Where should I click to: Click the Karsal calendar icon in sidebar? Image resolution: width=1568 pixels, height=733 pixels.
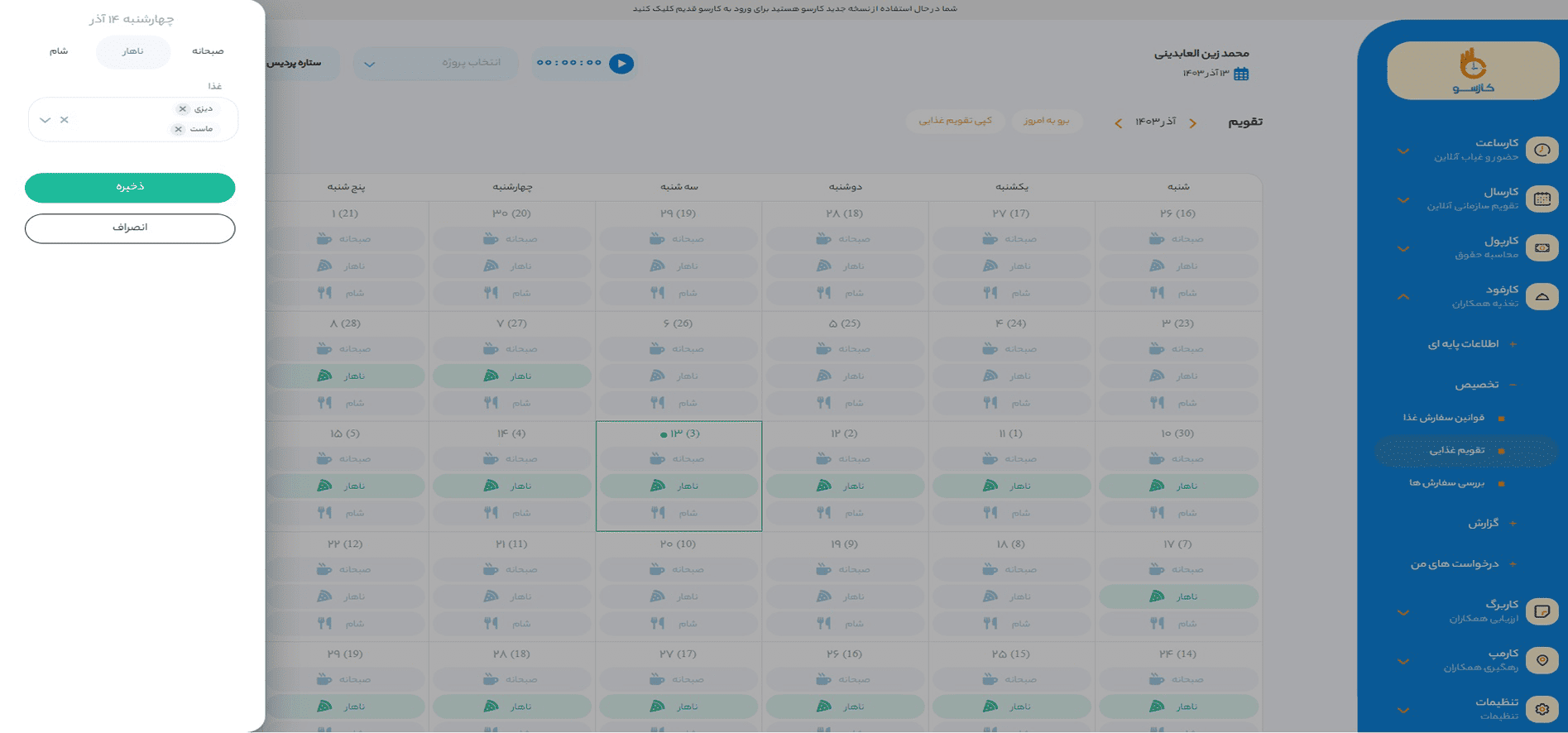(x=1542, y=199)
